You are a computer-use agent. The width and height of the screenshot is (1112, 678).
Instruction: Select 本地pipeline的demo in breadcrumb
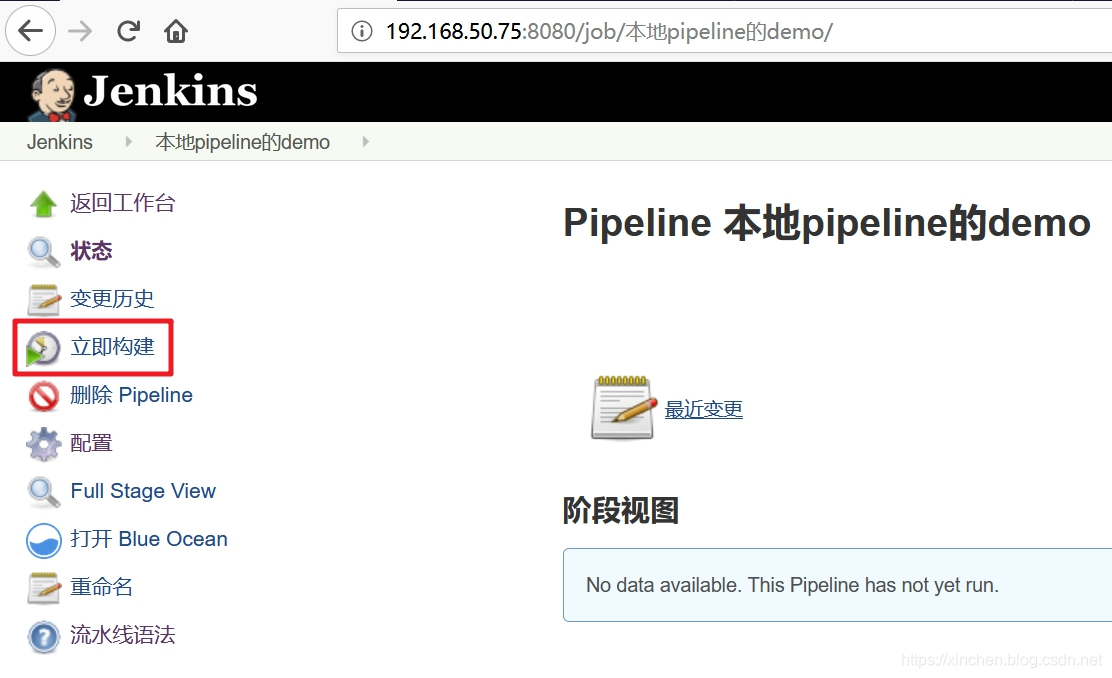243,142
